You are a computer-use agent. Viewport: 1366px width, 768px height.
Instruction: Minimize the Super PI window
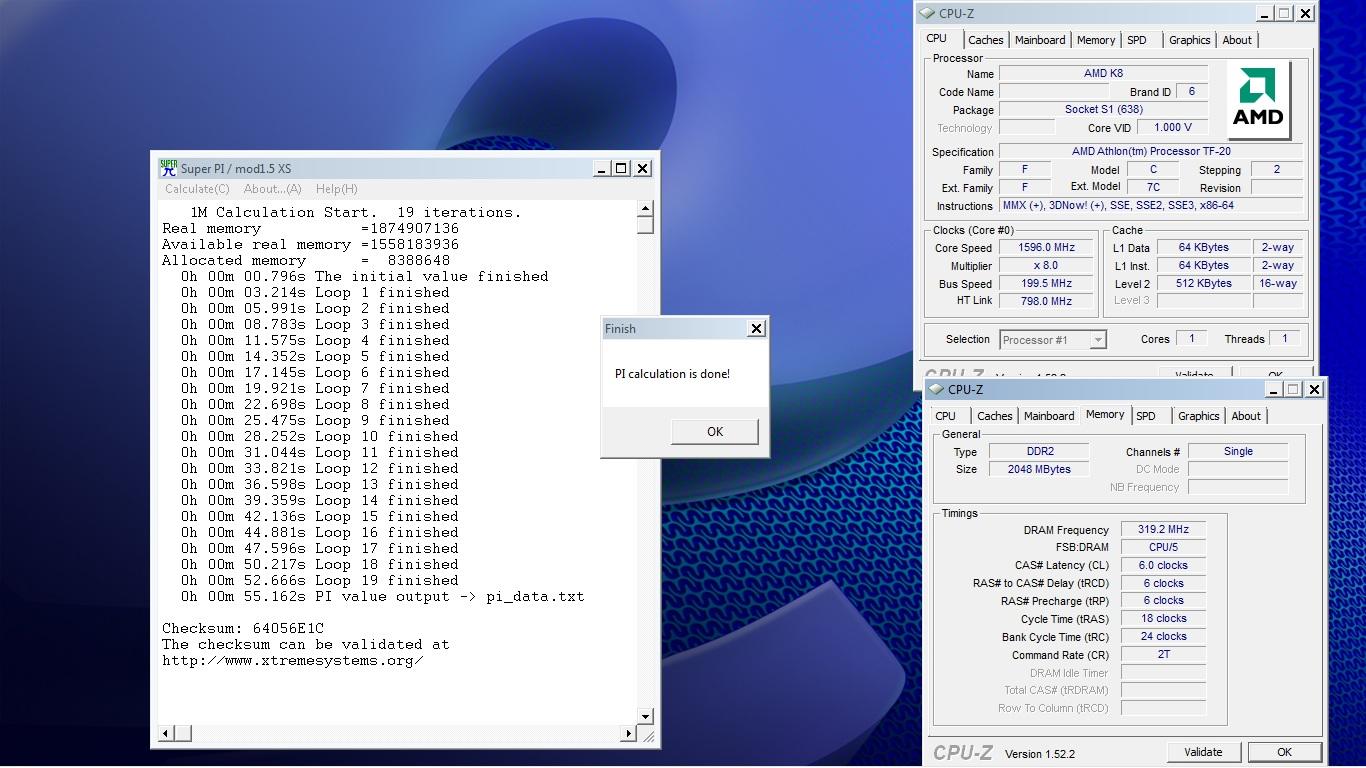[601, 168]
